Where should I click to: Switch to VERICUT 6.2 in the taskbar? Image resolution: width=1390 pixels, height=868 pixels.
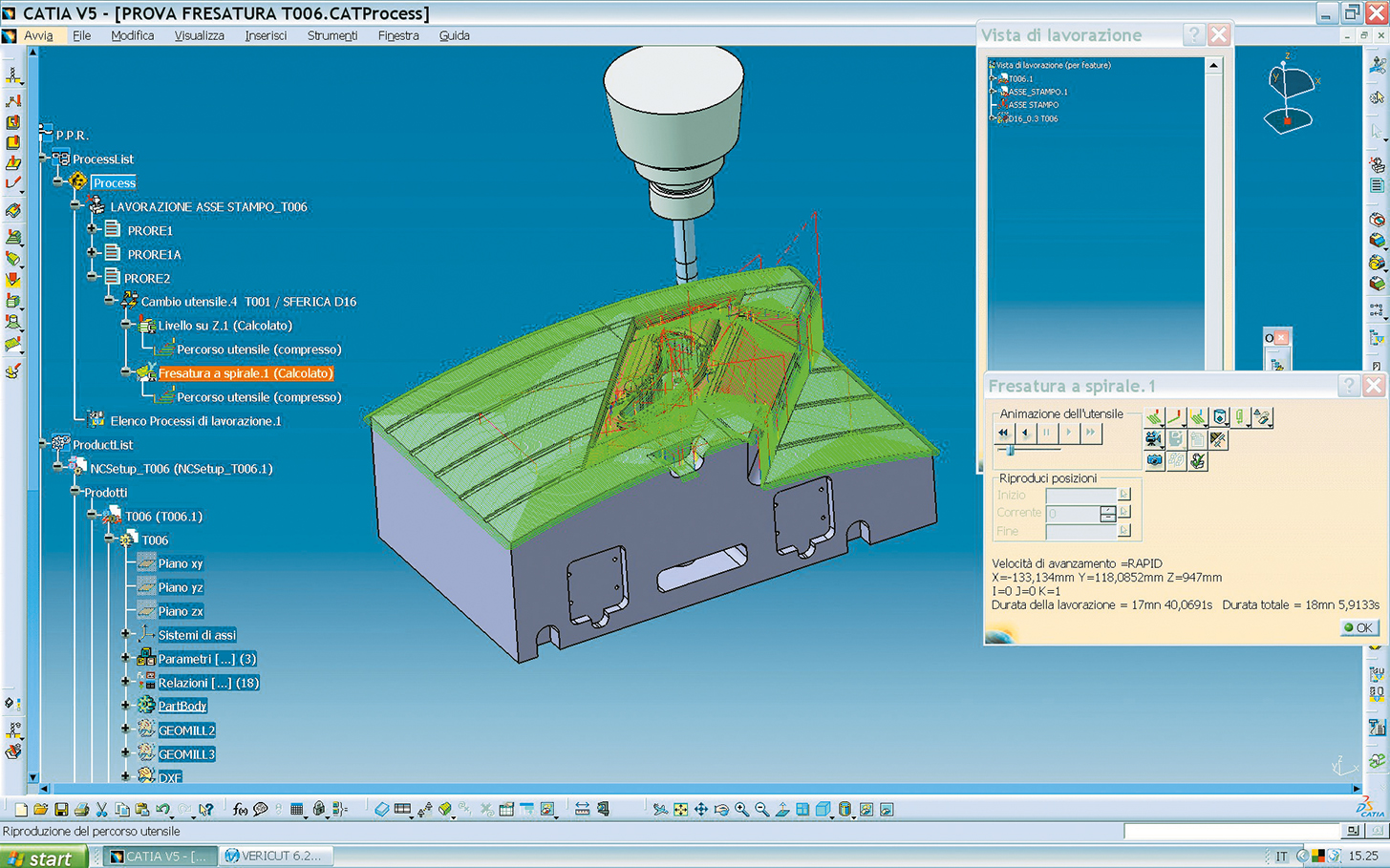coord(277,857)
